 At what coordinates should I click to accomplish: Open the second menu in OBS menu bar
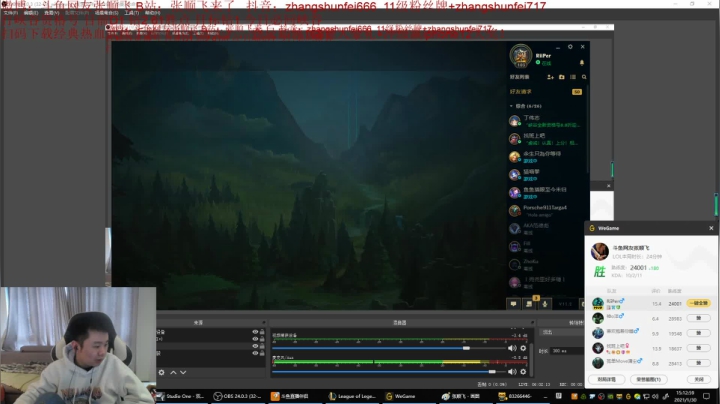[x=31, y=13]
